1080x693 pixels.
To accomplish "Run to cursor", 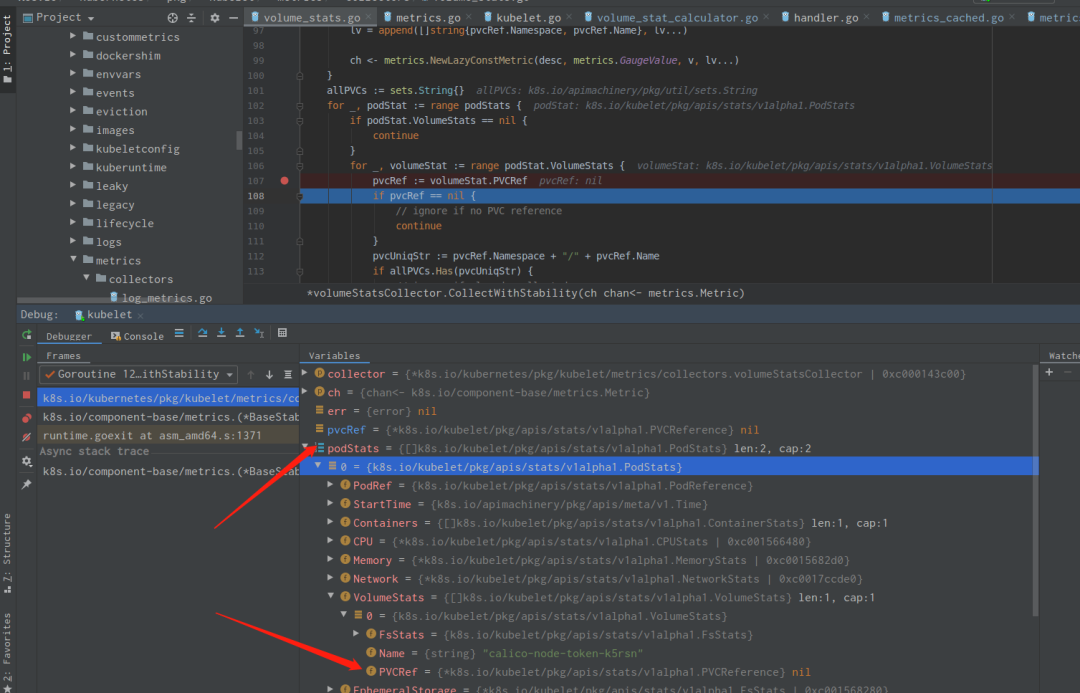I will [x=259, y=333].
